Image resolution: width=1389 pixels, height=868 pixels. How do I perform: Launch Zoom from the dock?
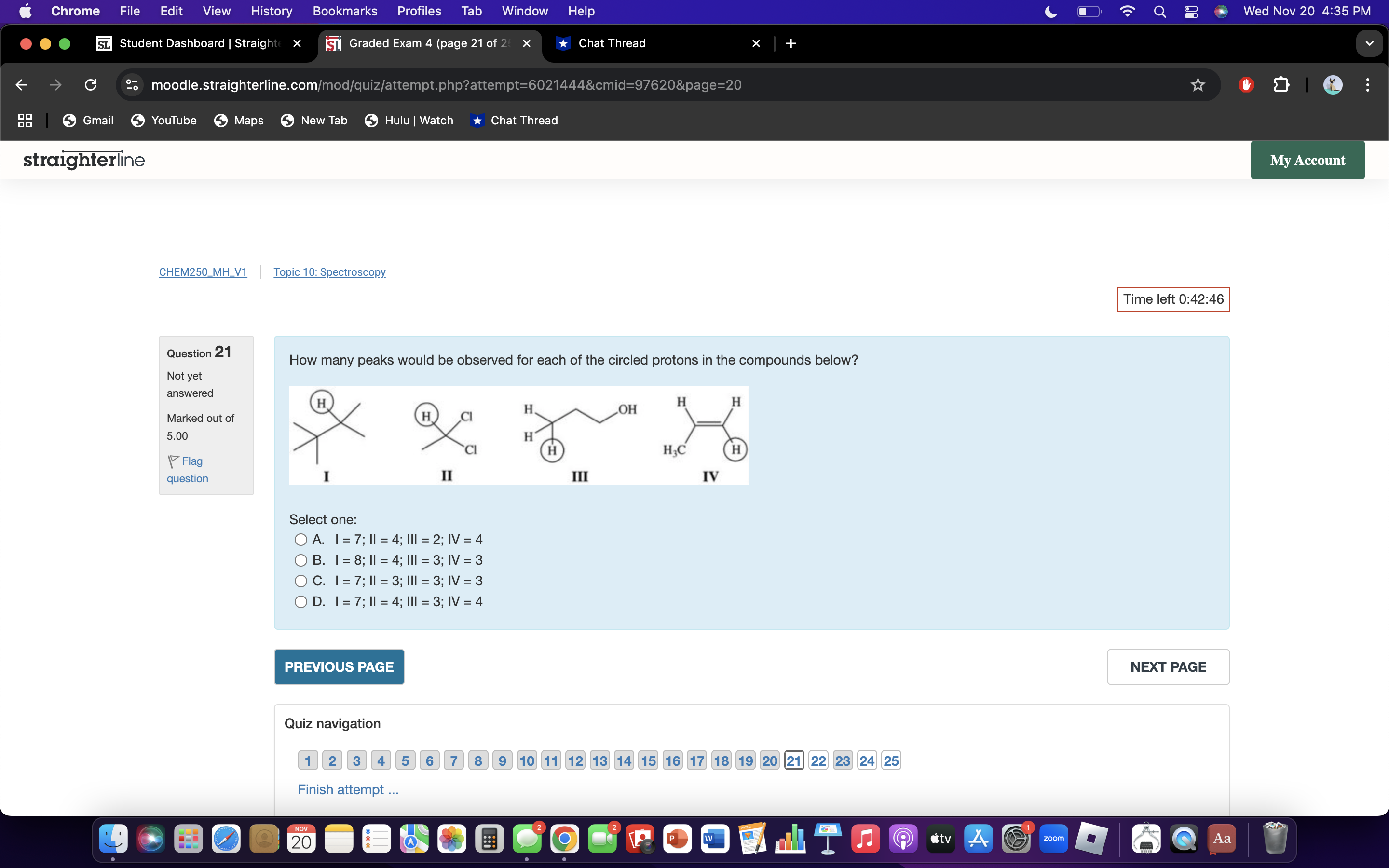[x=1054, y=838]
